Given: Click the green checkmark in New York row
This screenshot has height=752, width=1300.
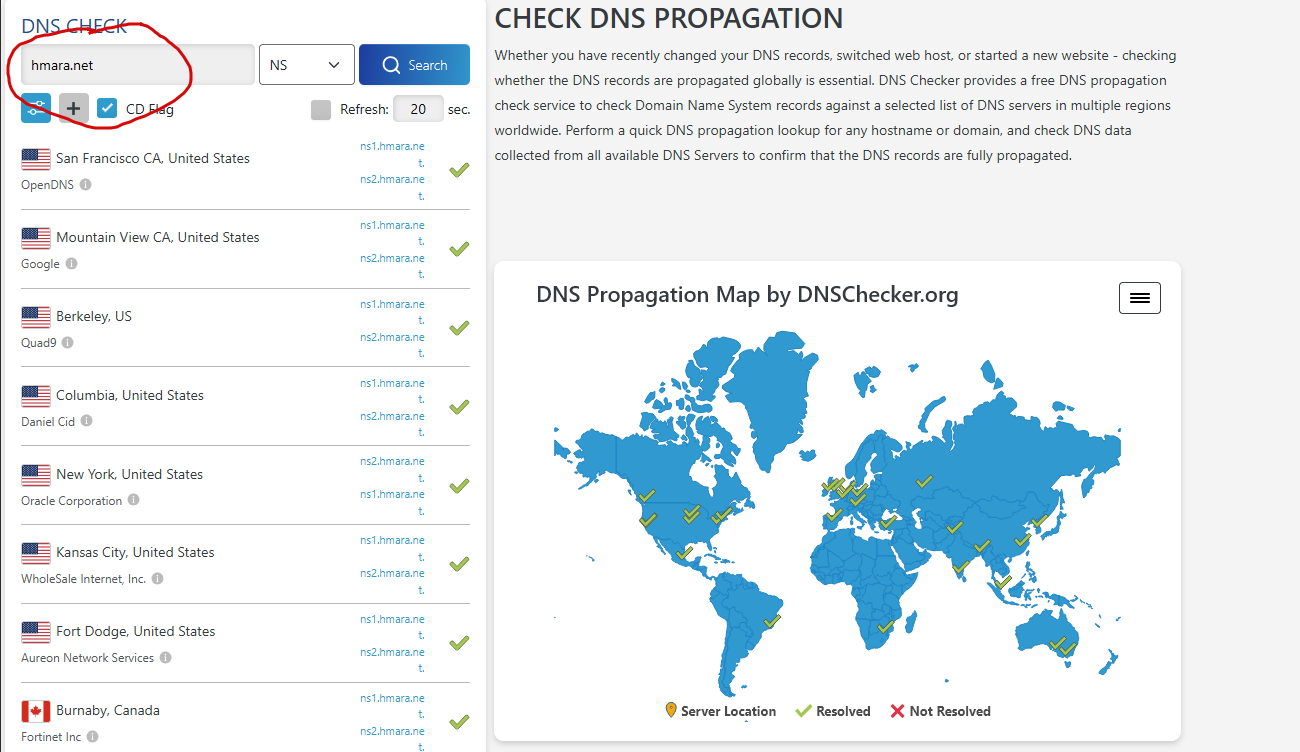Looking at the screenshot, I should pos(459,486).
